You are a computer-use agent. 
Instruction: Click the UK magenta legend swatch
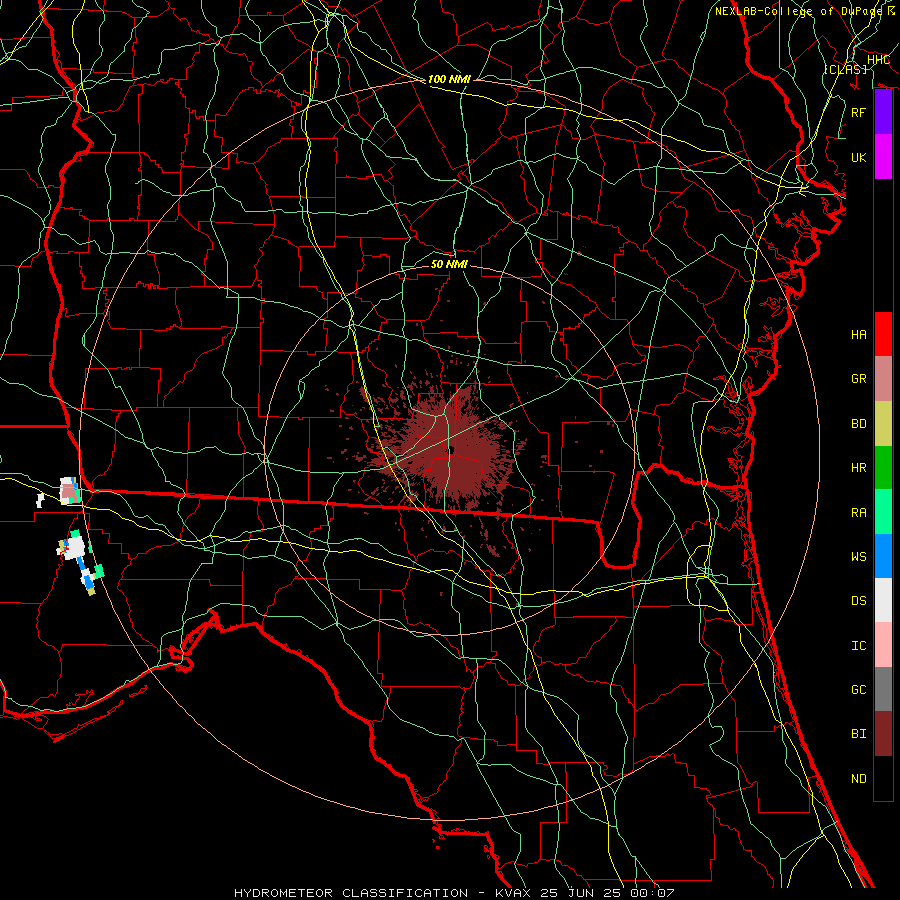point(883,157)
